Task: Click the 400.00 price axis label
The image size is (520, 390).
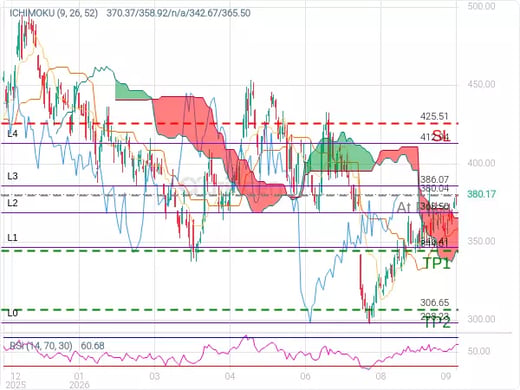Action: pyautogui.click(x=481, y=163)
